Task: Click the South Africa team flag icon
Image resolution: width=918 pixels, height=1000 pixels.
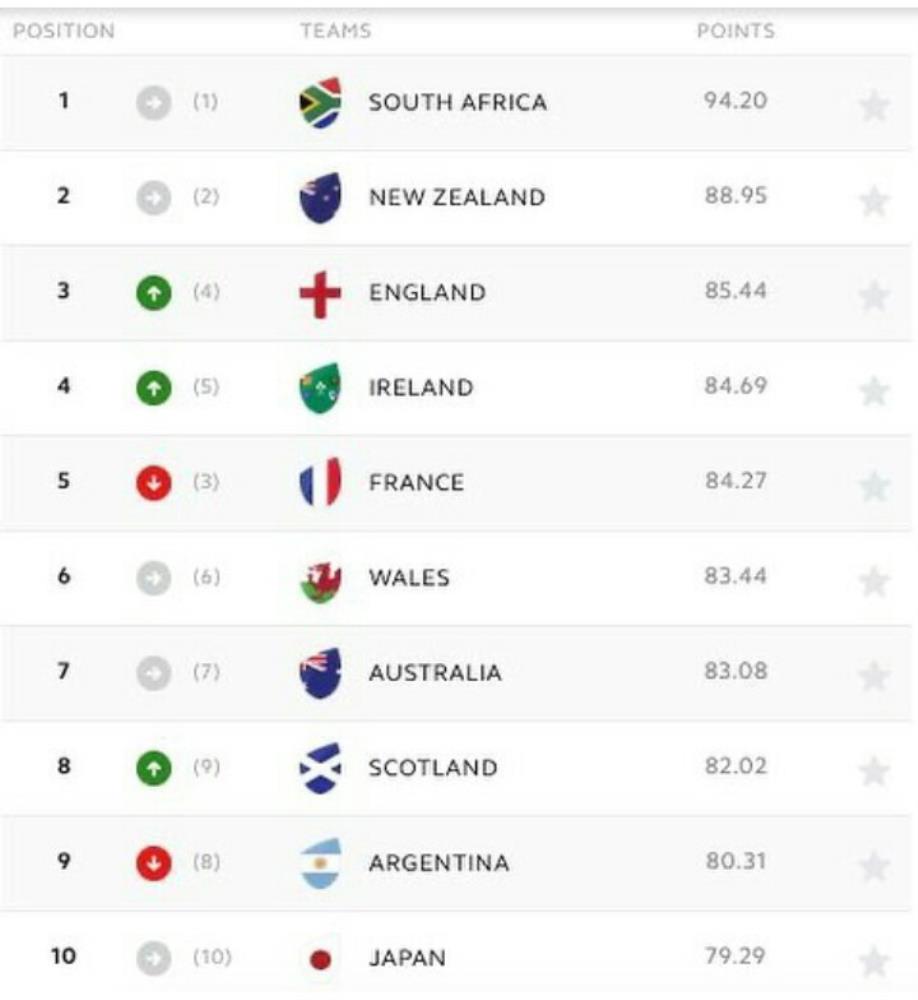Action: [x=320, y=103]
